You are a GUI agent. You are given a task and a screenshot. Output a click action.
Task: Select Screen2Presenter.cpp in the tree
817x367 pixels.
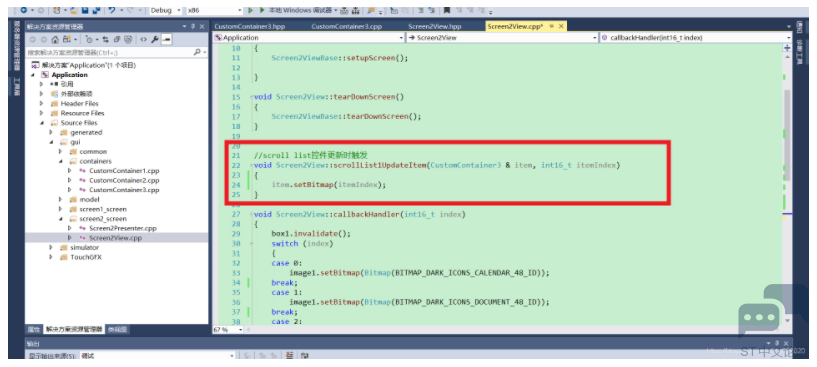122,228
